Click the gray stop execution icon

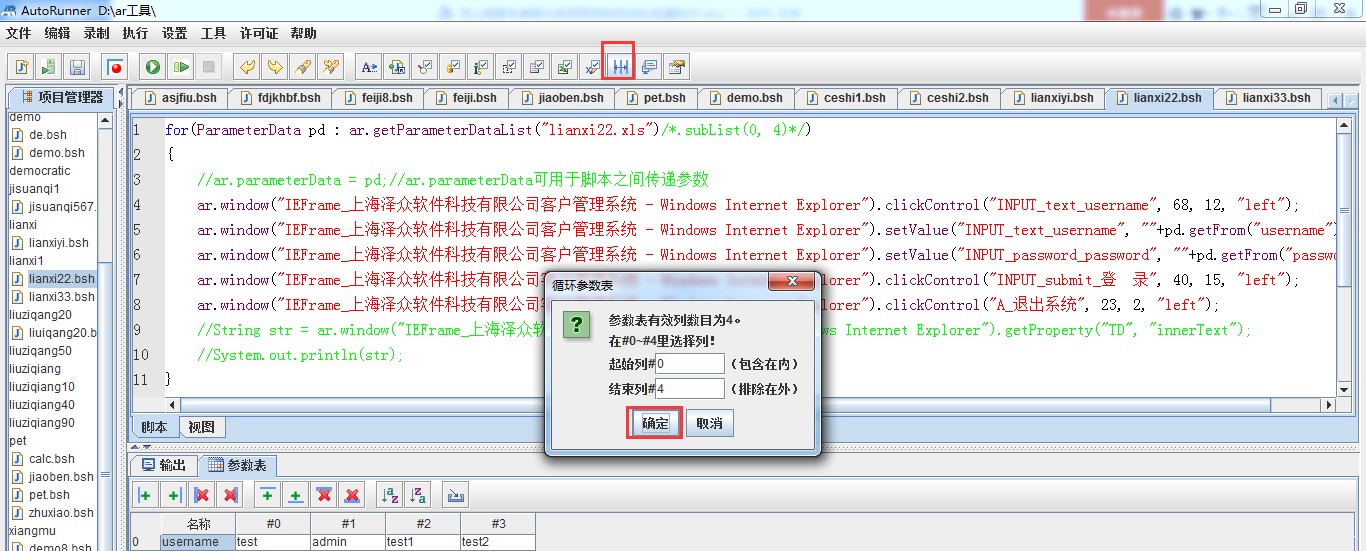[x=208, y=67]
